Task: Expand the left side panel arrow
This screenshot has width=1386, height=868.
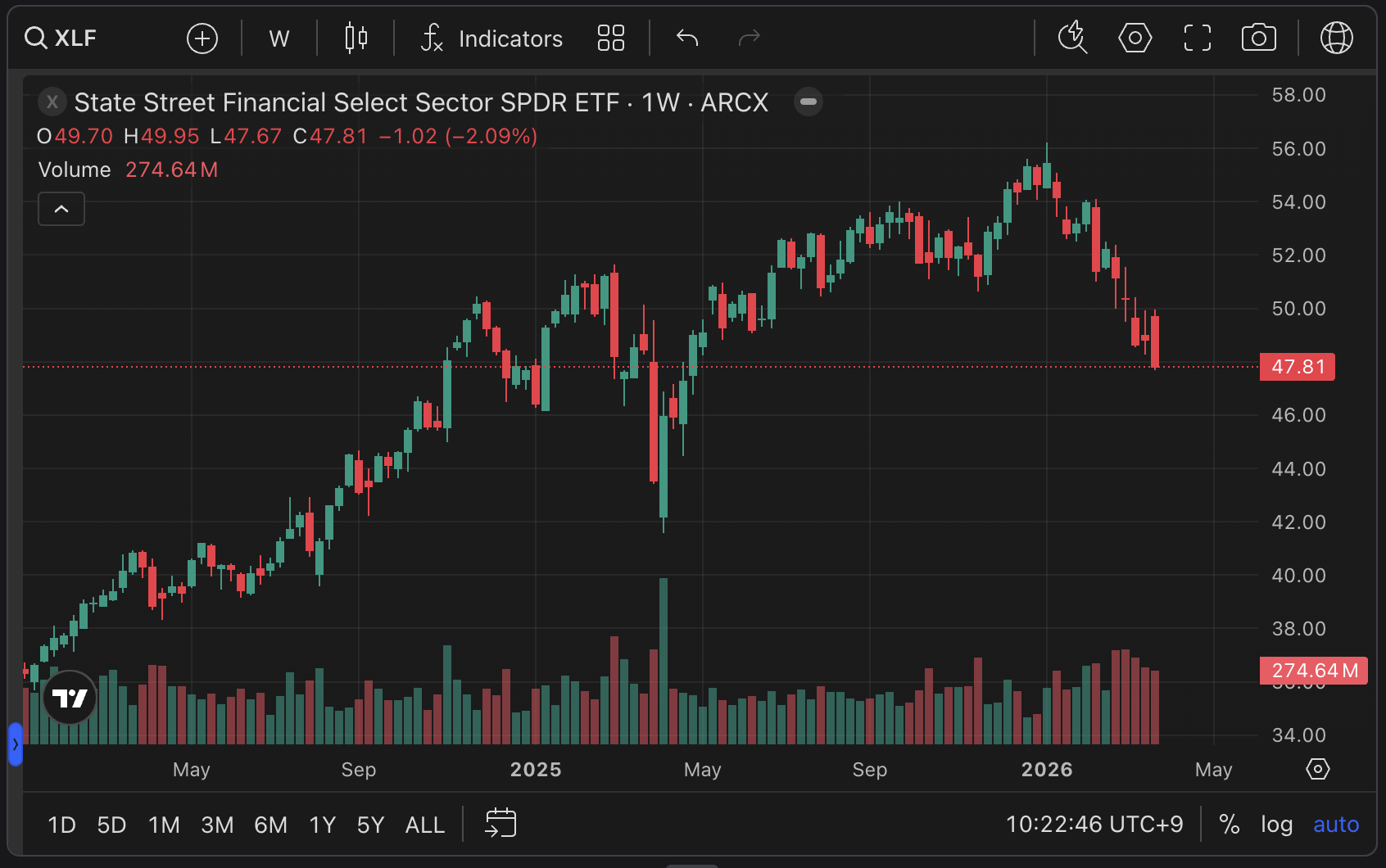Action: [15, 744]
